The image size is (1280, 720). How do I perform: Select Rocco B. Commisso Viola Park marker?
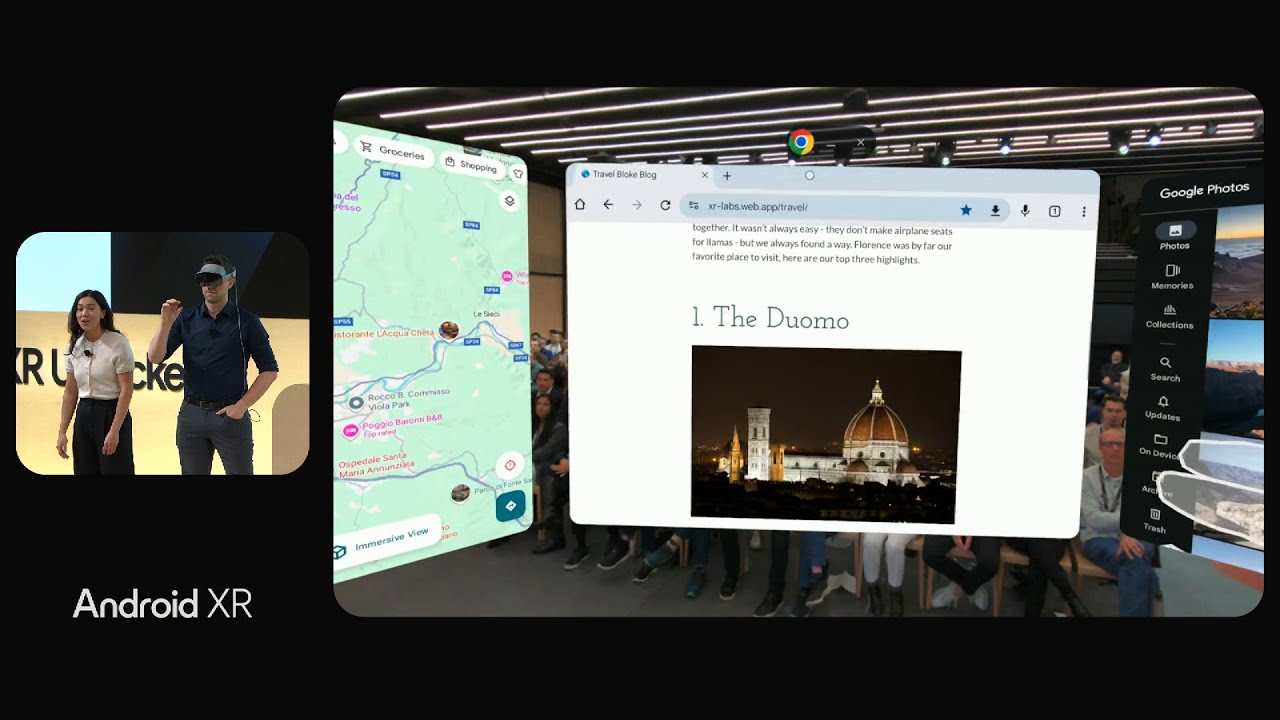pos(356,402)
